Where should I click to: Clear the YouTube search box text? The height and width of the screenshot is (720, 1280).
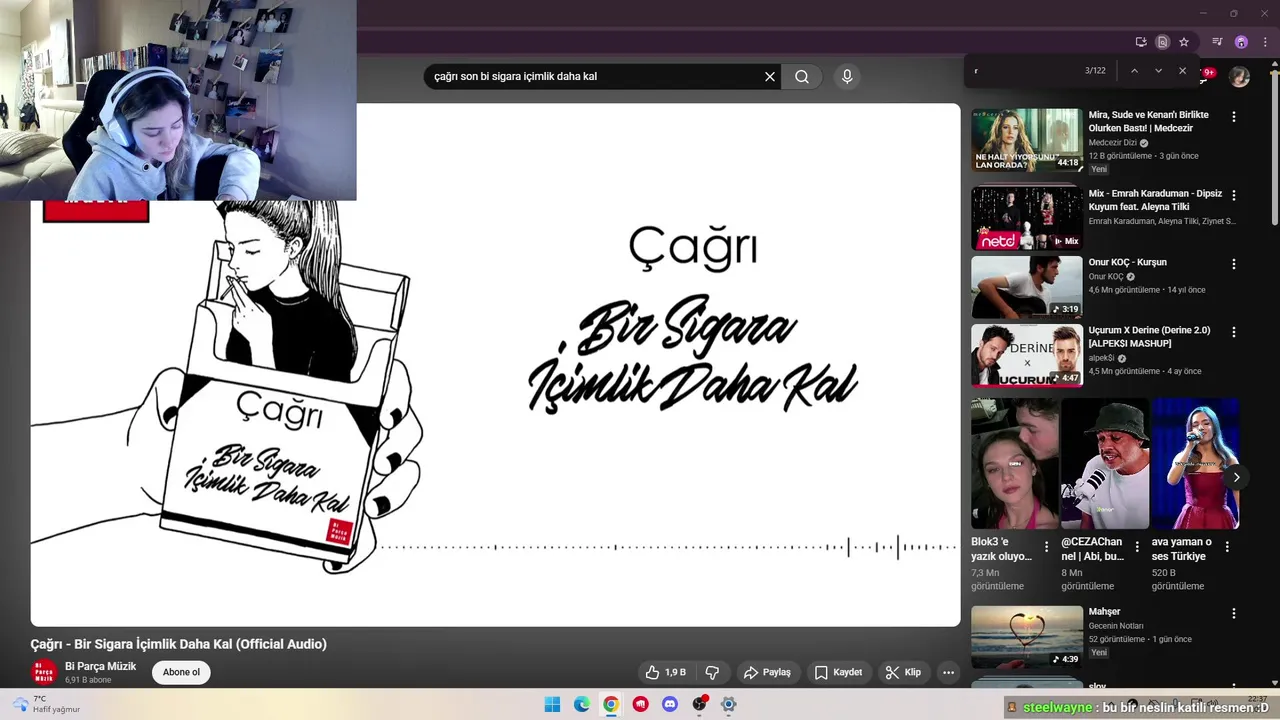(770, 76)
